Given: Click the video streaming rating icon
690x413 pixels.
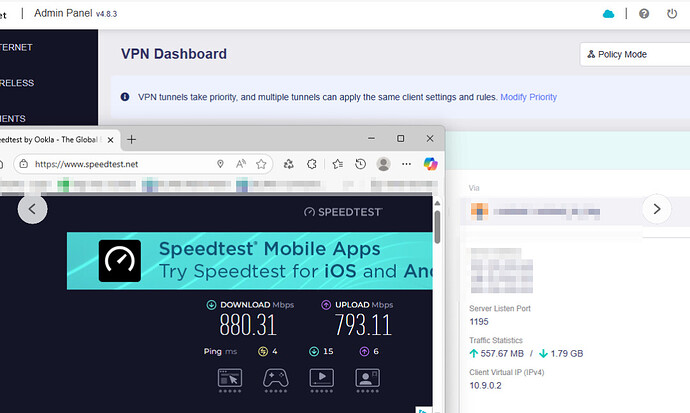Looking at the screenshot, I should pos(322,378).
